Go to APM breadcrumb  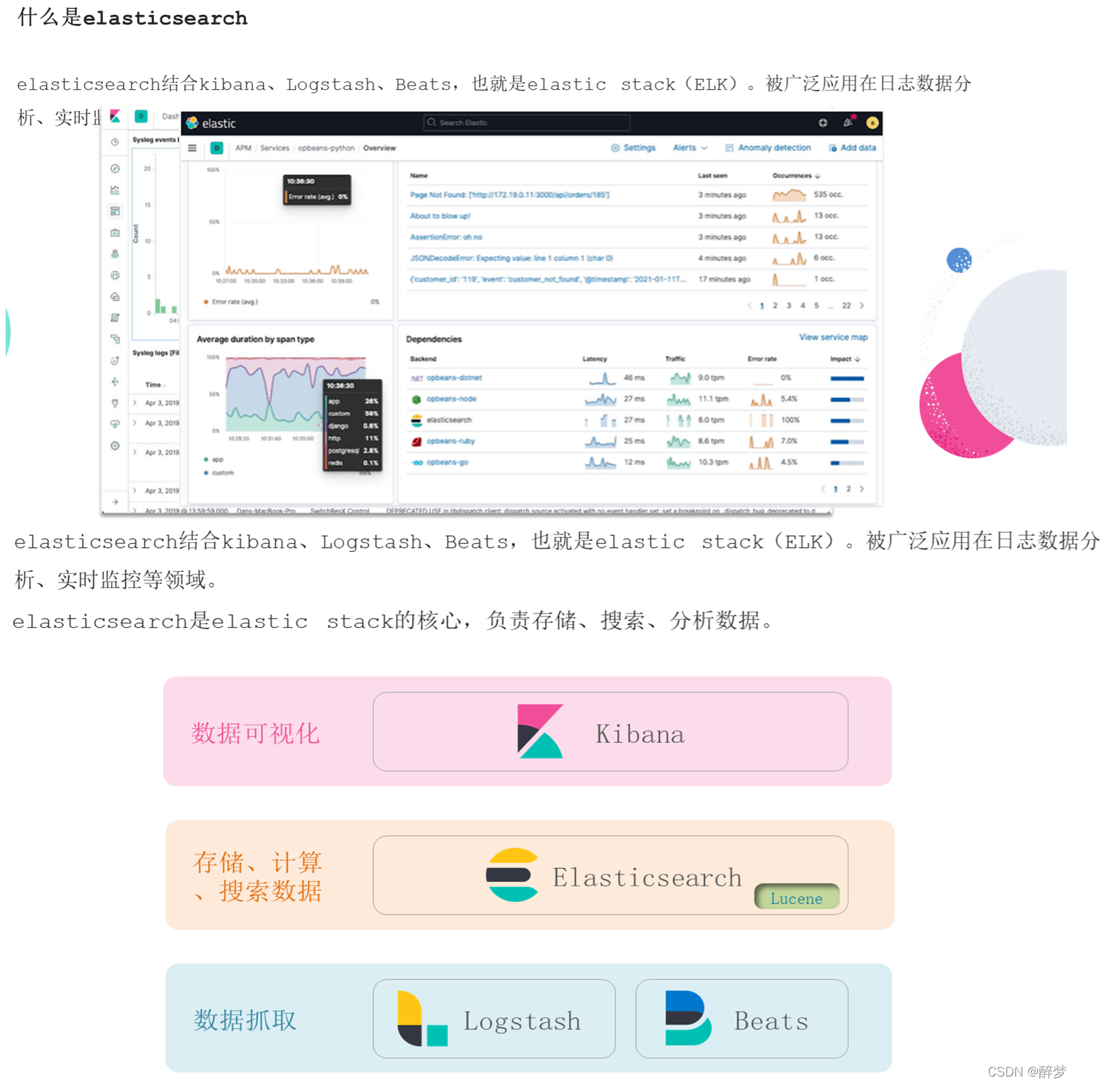243,148
